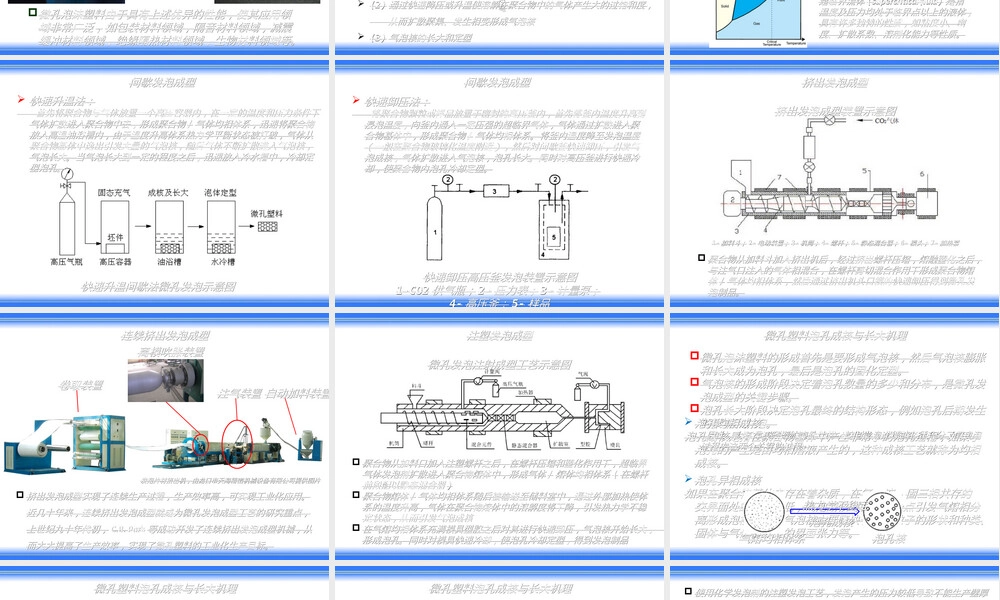Click the 高压容器 label

pos(115,261)
